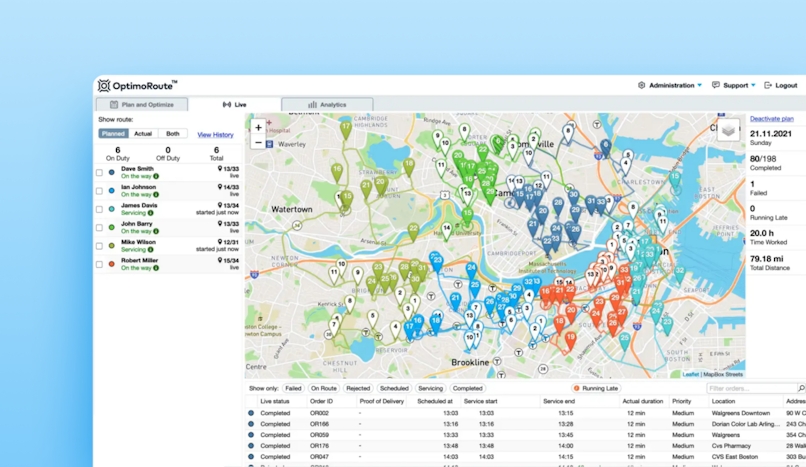Zoom in on the map
Viewport: 806px width, 467px height.
pyautogui.click(x=258, y=128)
